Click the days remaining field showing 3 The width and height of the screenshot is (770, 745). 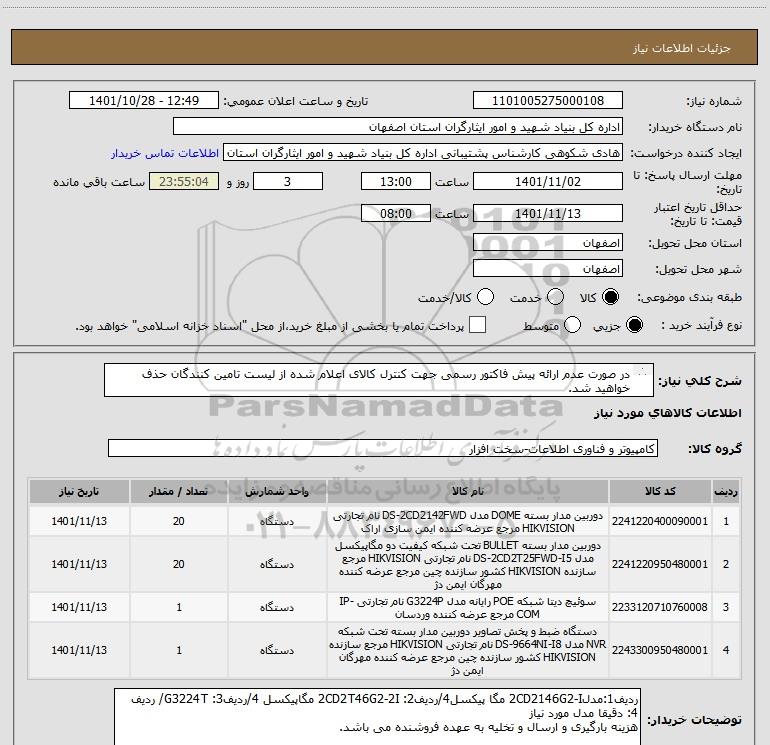click(288, 182)
